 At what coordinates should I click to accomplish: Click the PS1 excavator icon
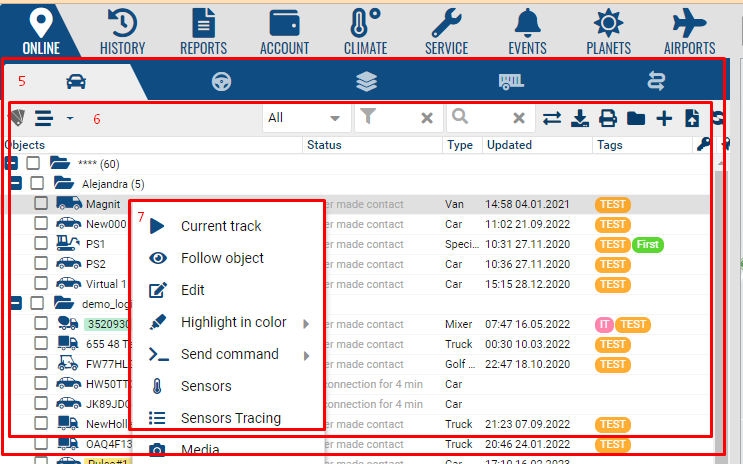pyautogui.click(x=68, y=243)
